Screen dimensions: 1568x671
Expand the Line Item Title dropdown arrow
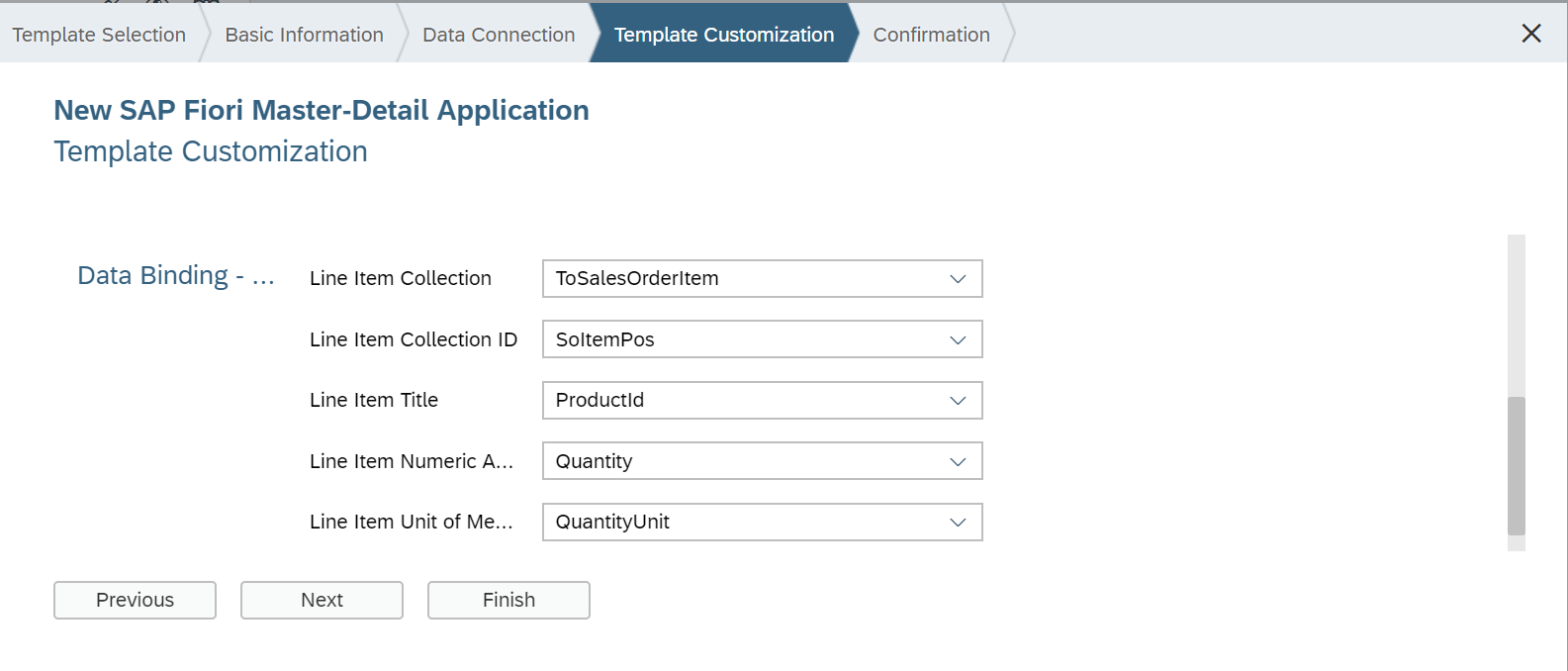tap(958, 401)
